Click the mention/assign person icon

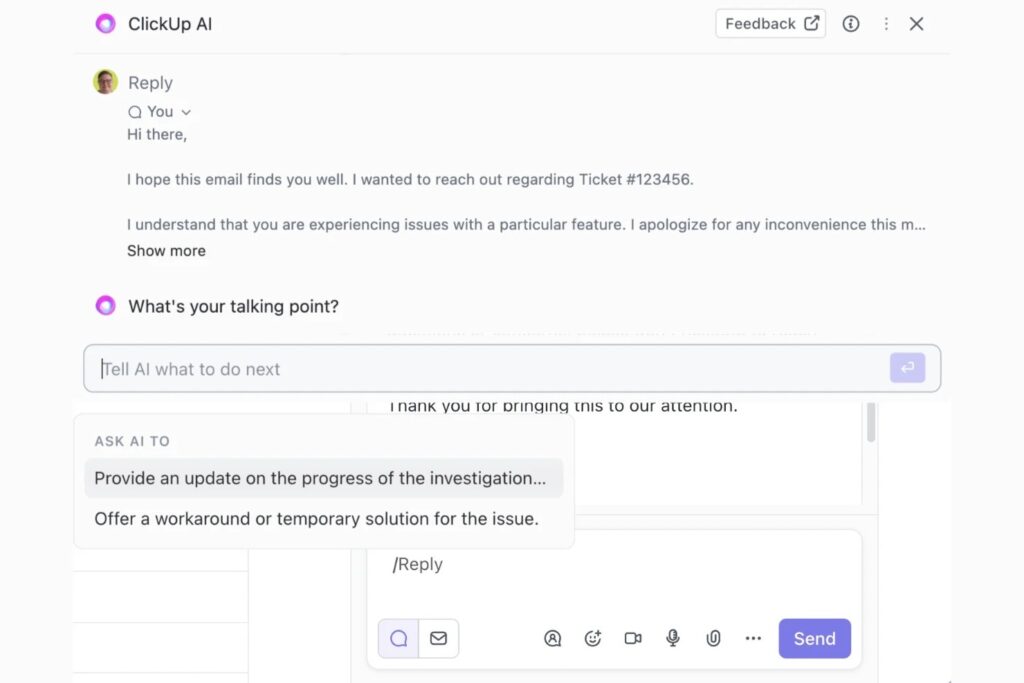553,638
